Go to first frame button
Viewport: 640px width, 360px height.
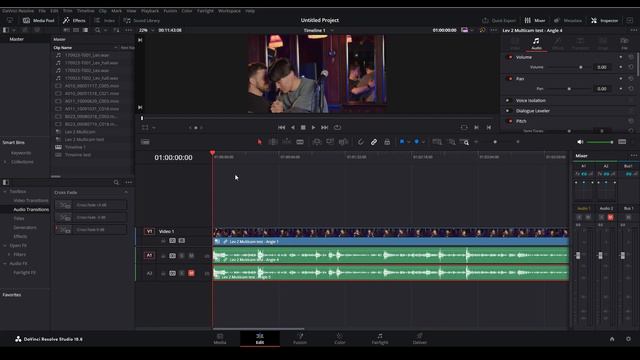[281, 127]
